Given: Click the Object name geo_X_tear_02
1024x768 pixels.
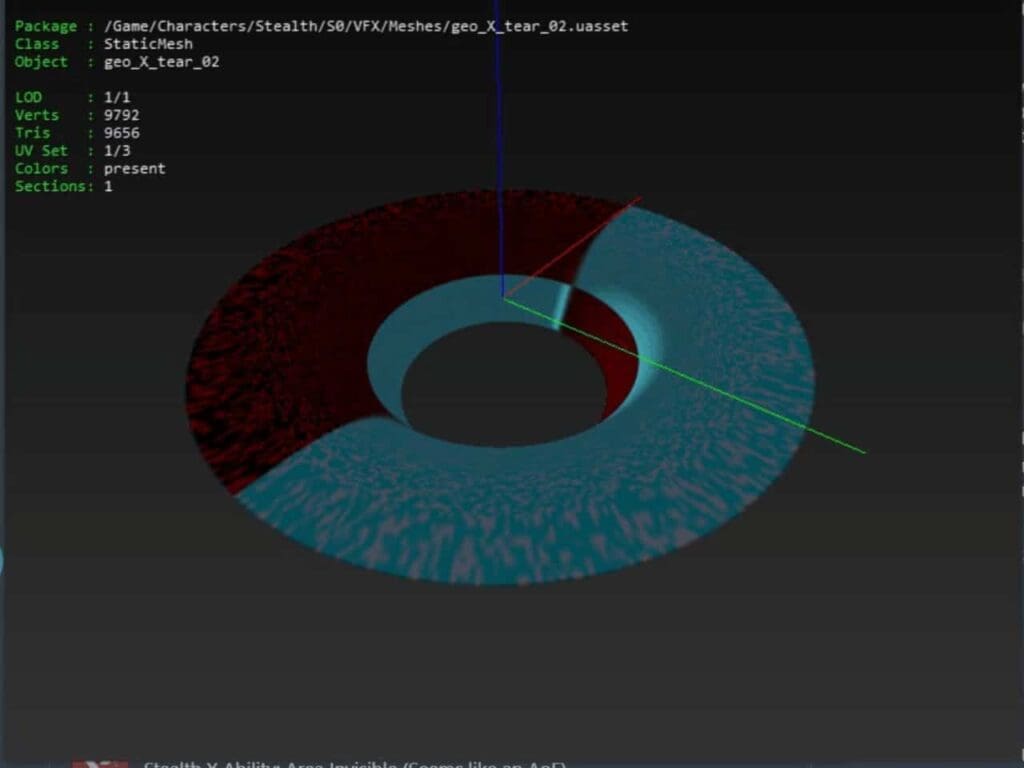Looking at the screenshot, I should pos(161,62).
